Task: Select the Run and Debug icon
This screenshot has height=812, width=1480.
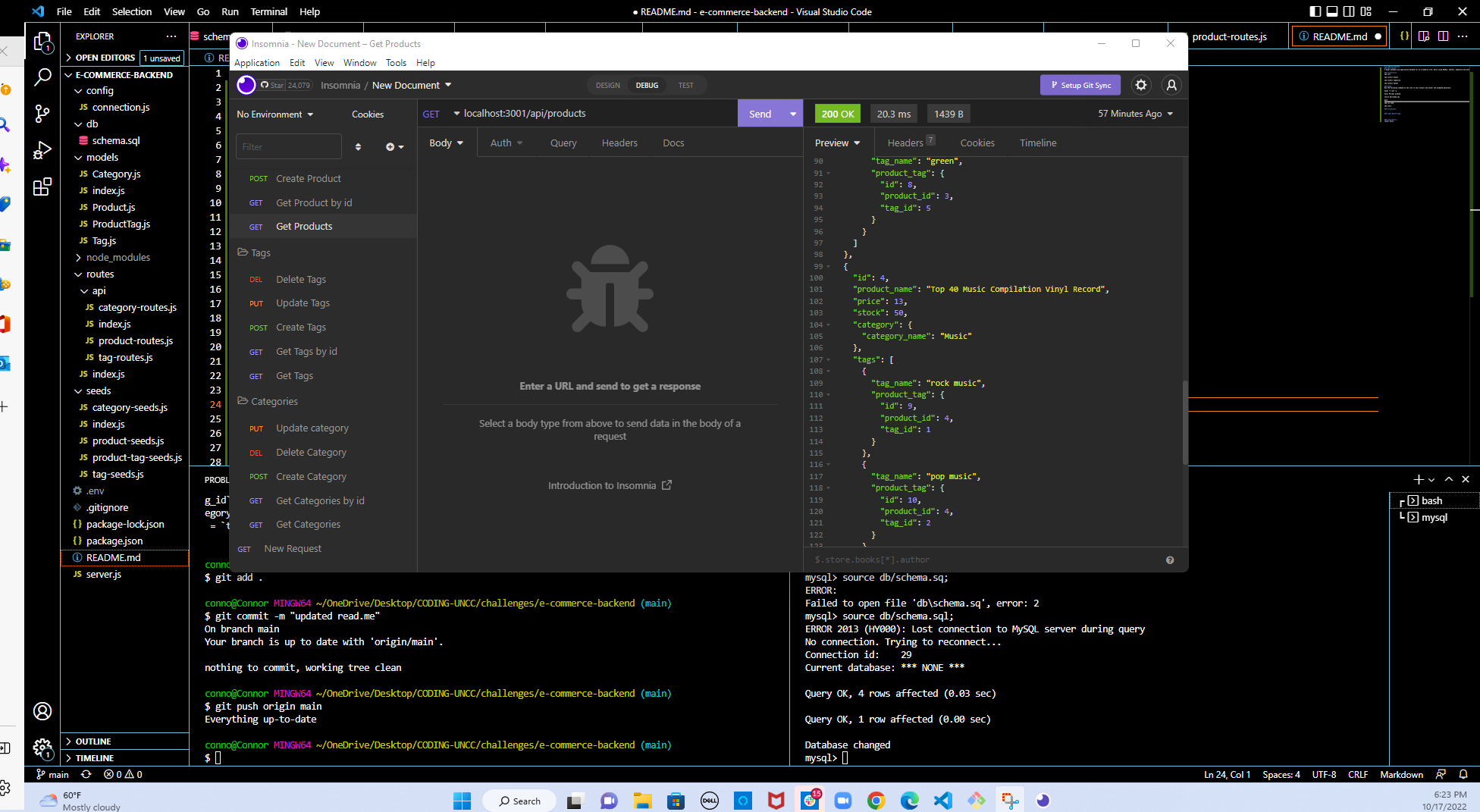Action: (x=42, y=150)
